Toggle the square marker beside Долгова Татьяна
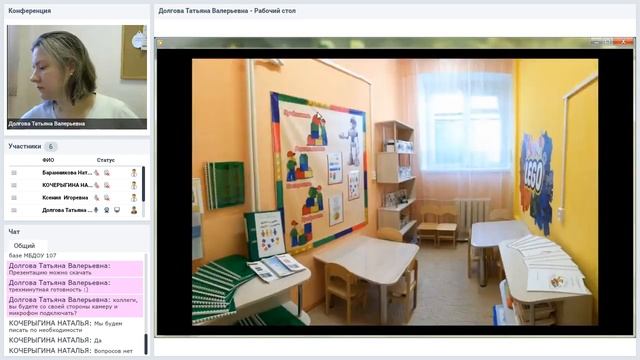The width and height of the screenshot is (640, 360). click(x=14, y=210)
